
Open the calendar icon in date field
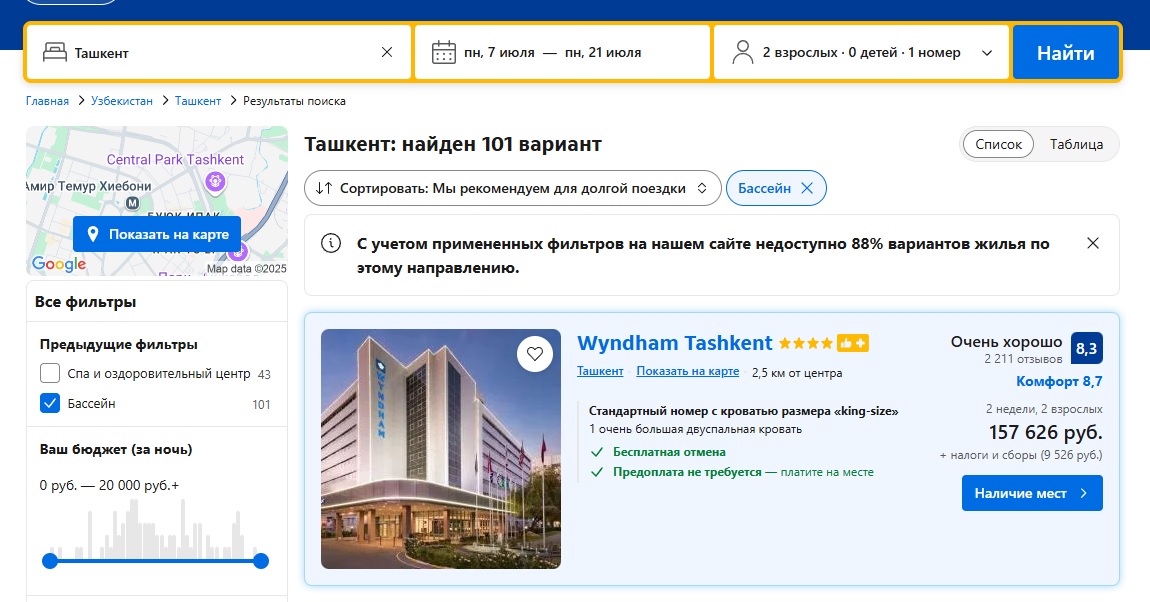[x=444, y=53]
